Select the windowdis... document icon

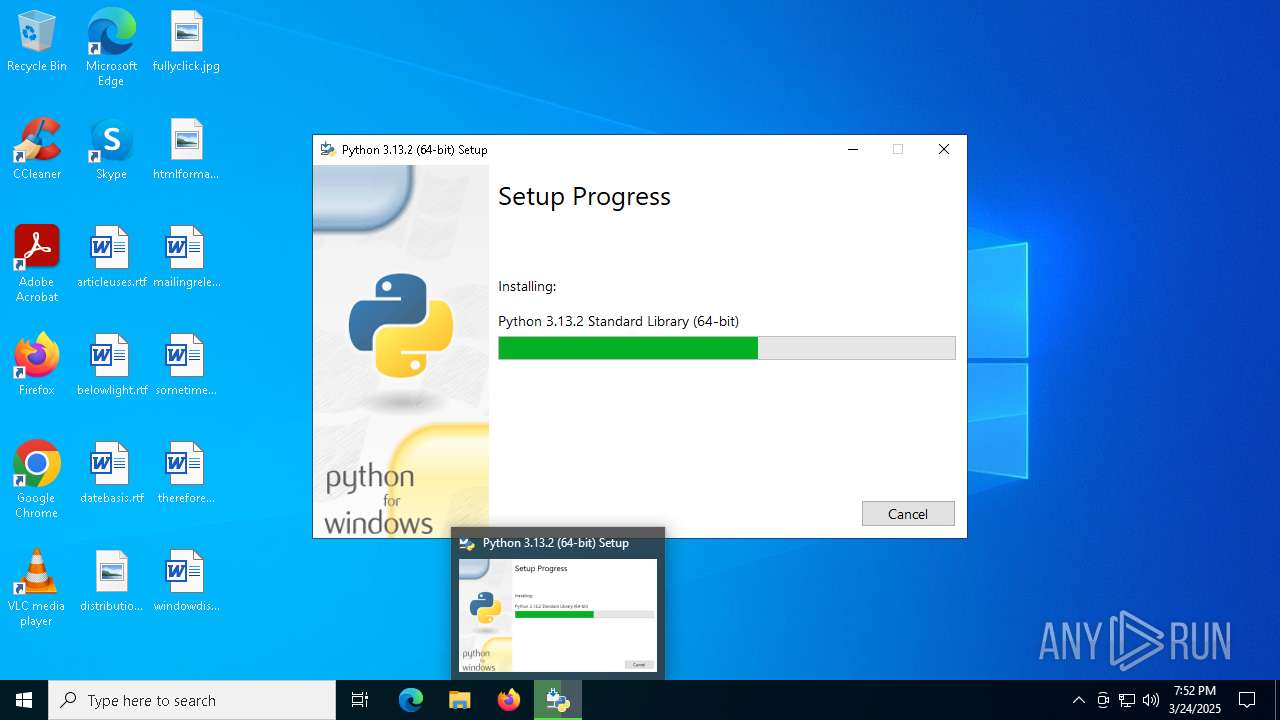186,582
